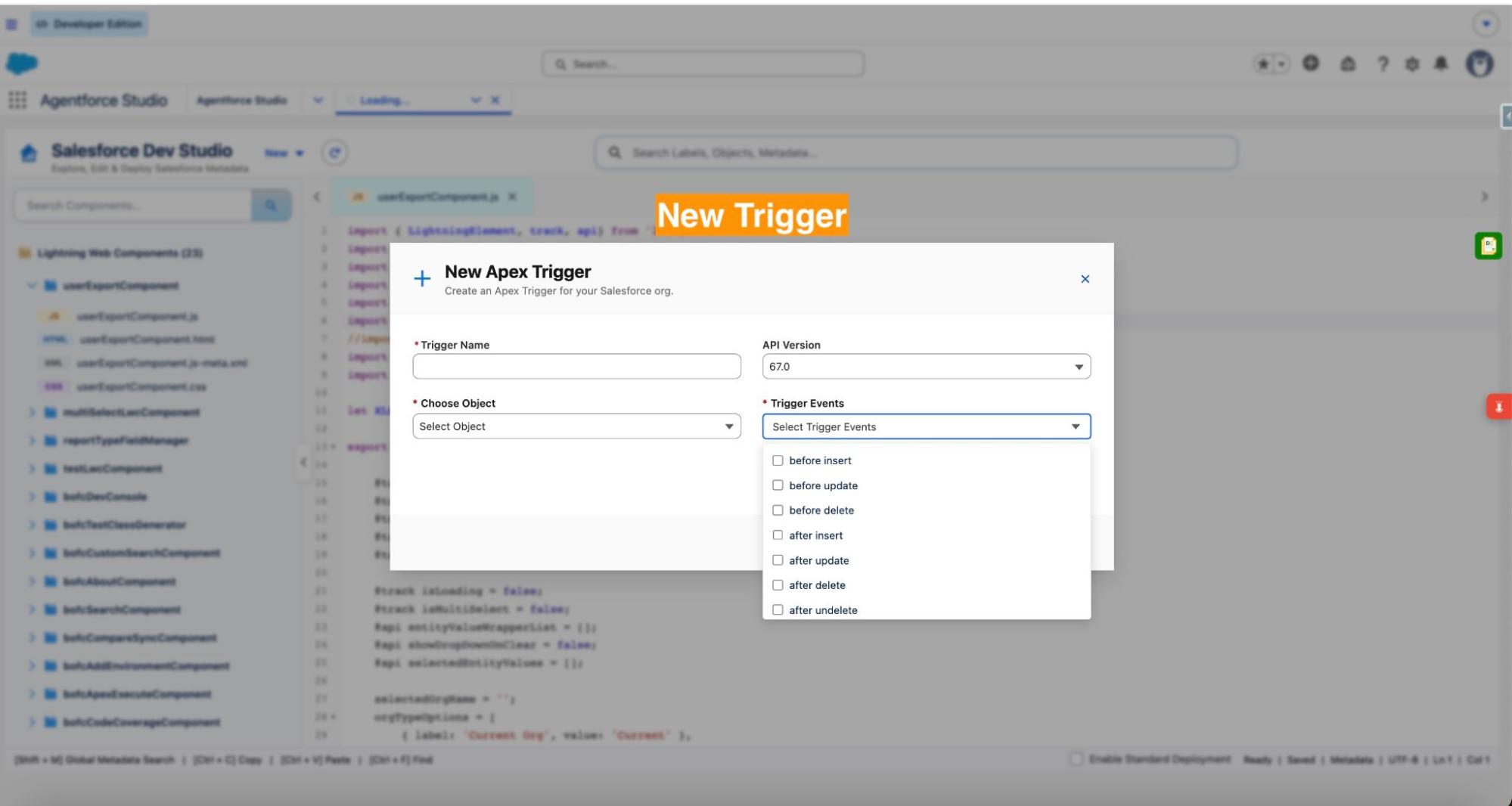This screenshot has width=1512, height=806.
Task: Open the Agentforce Studio tab dropdown chevron
Action: (318, 100)
